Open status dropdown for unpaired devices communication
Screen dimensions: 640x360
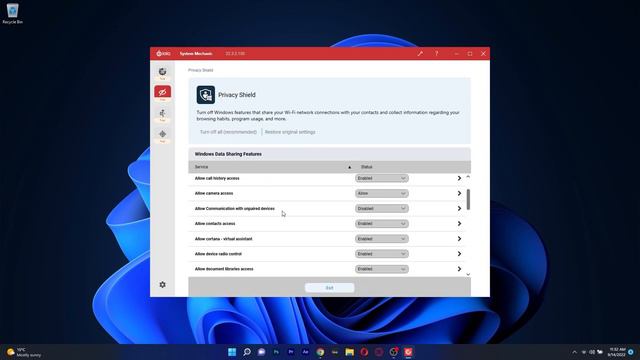pyautogui.click(x=382, y=209)
